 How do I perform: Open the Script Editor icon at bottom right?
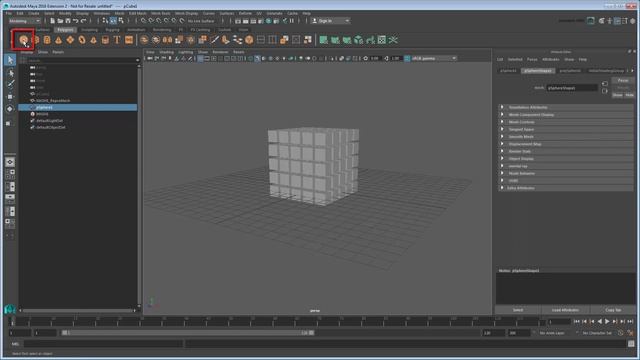point(631,344)
